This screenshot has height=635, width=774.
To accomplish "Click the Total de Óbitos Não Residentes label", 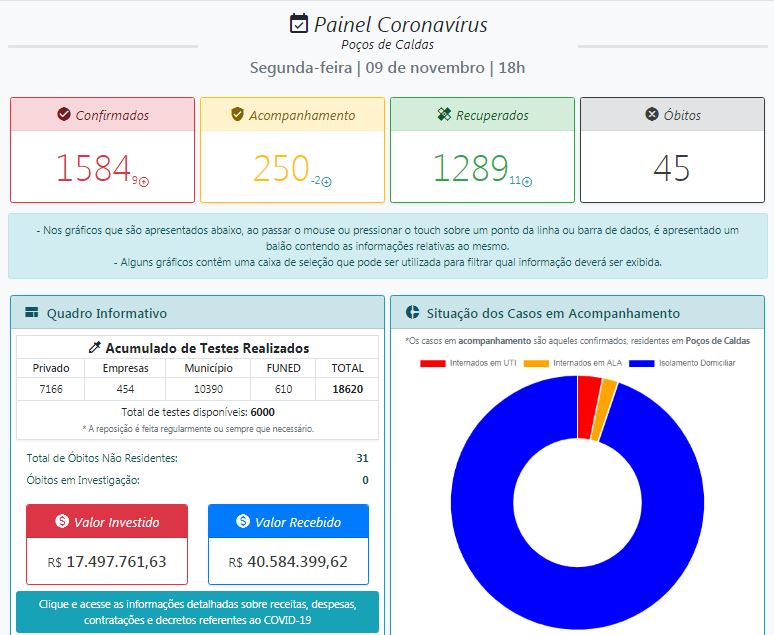I will click(102, 458).
